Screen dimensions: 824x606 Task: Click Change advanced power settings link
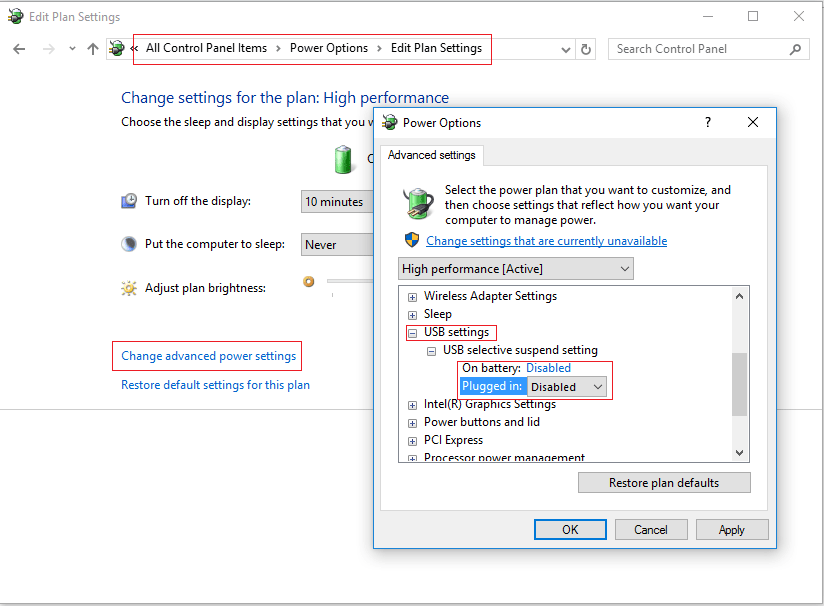tap(209, 356)
